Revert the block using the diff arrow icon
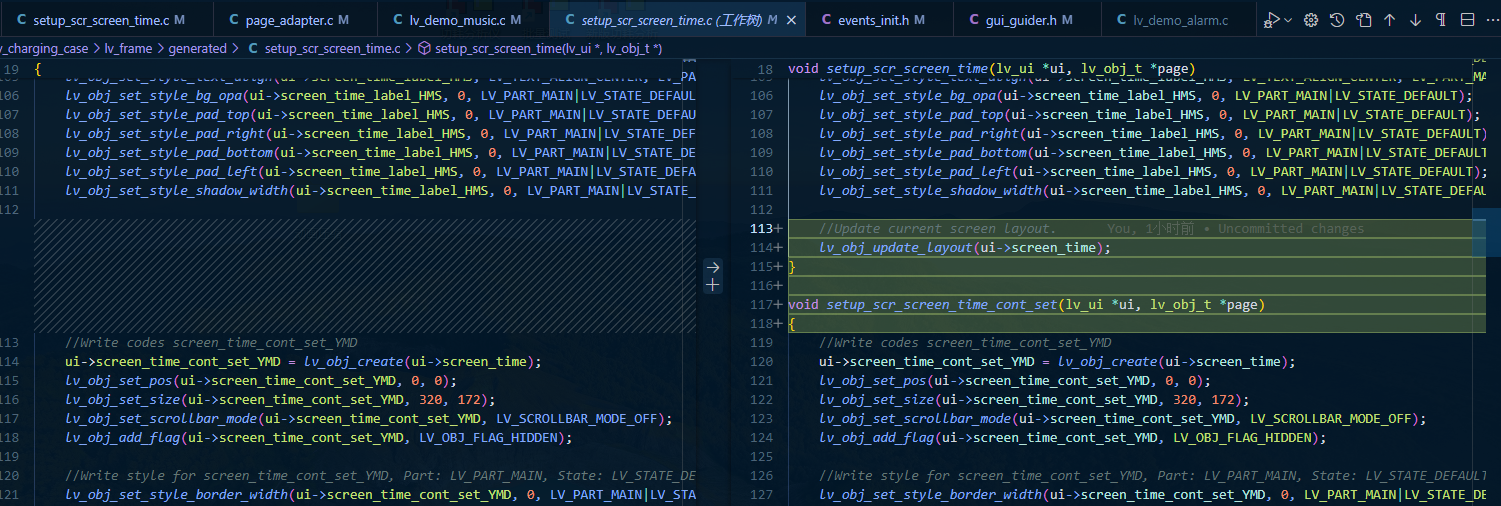Screen dimensions: 1501x506 pos(713,267)
